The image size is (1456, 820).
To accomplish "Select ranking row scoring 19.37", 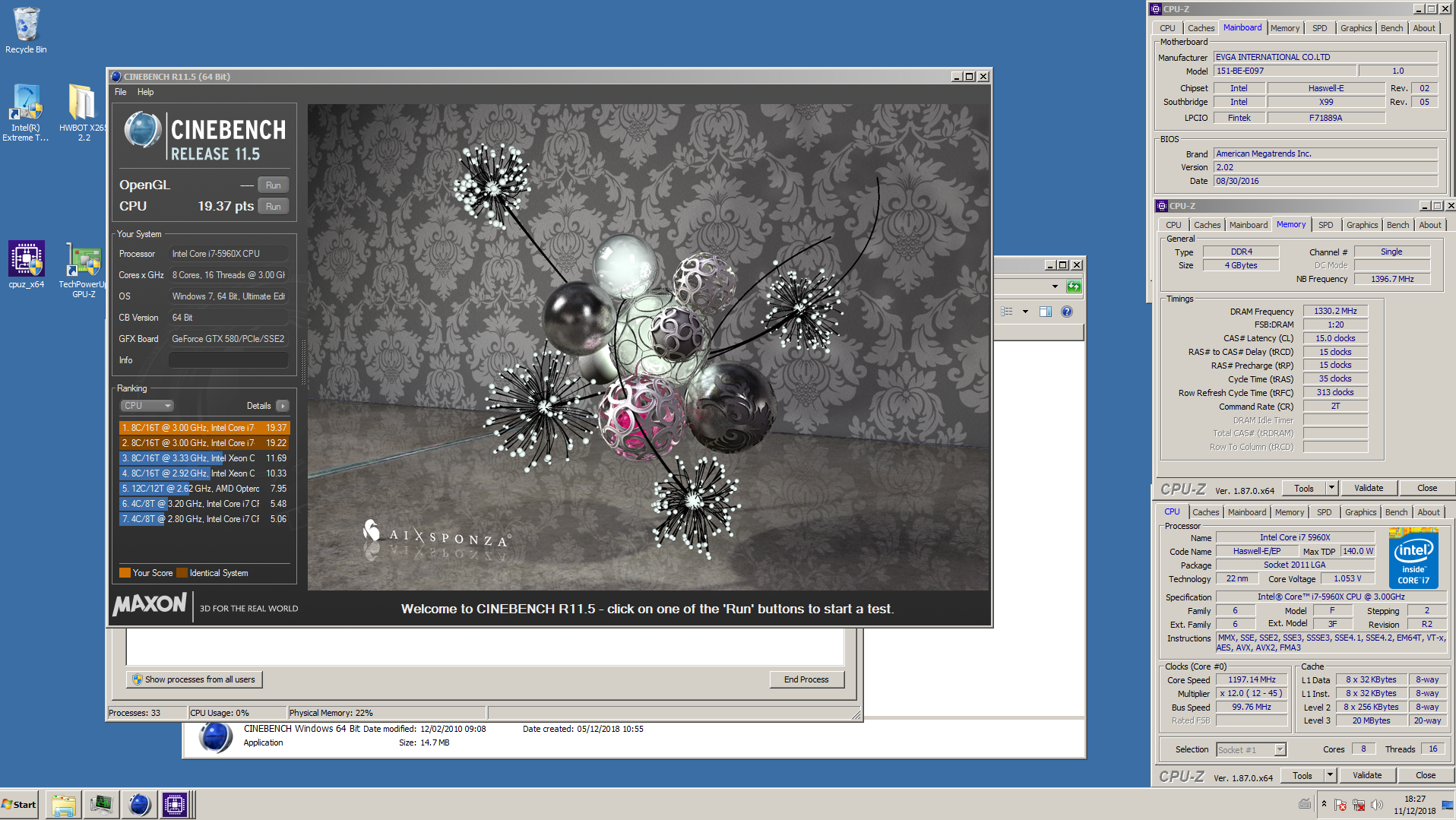I will coord(204,428).
